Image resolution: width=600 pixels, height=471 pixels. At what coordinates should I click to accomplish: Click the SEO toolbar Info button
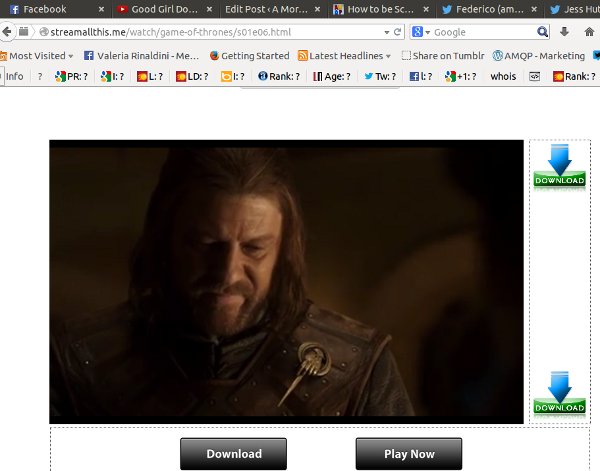coord(15,77)
